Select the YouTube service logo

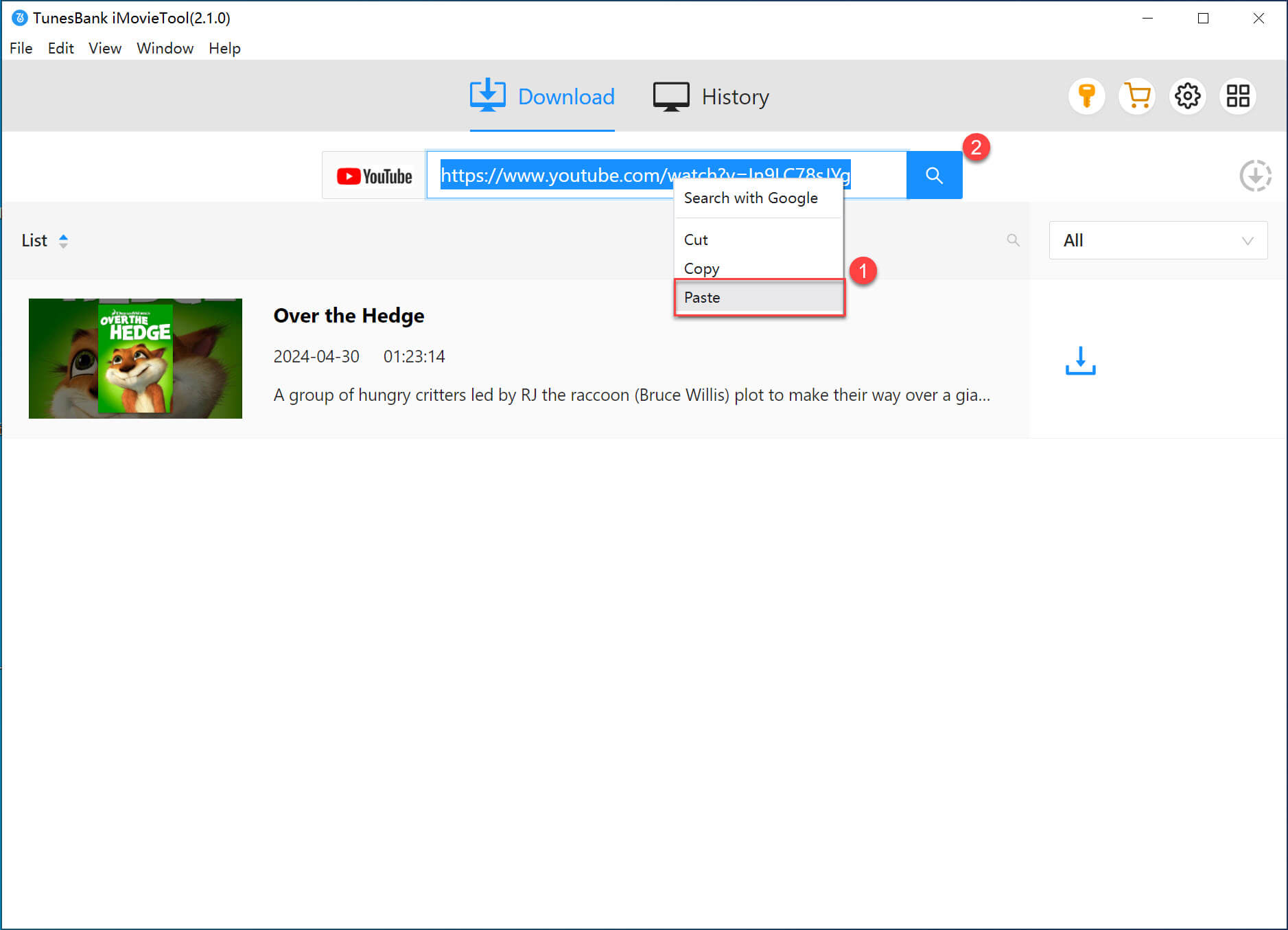[374, 176]
